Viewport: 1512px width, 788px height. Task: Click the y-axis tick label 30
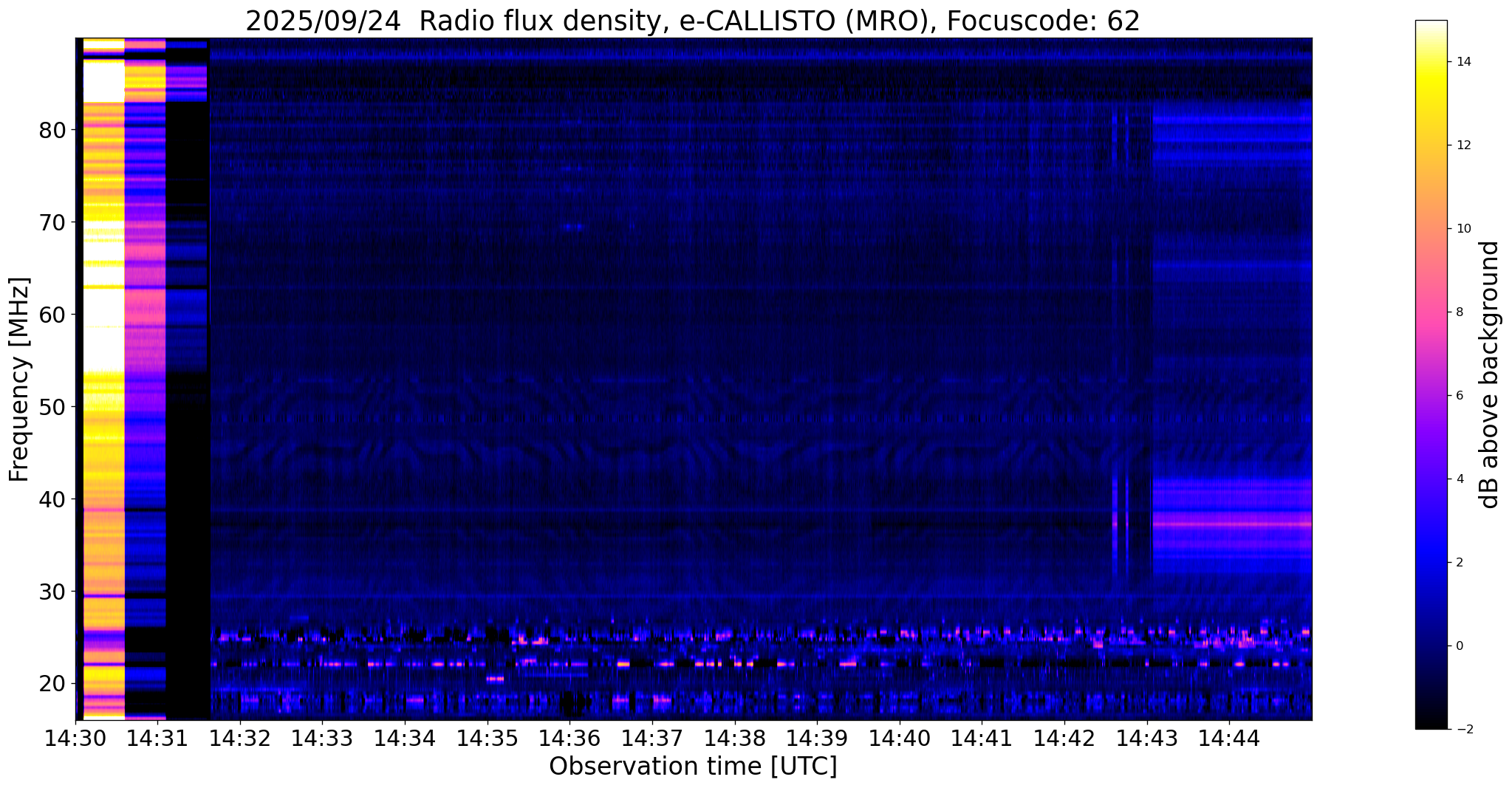[52, 592]
